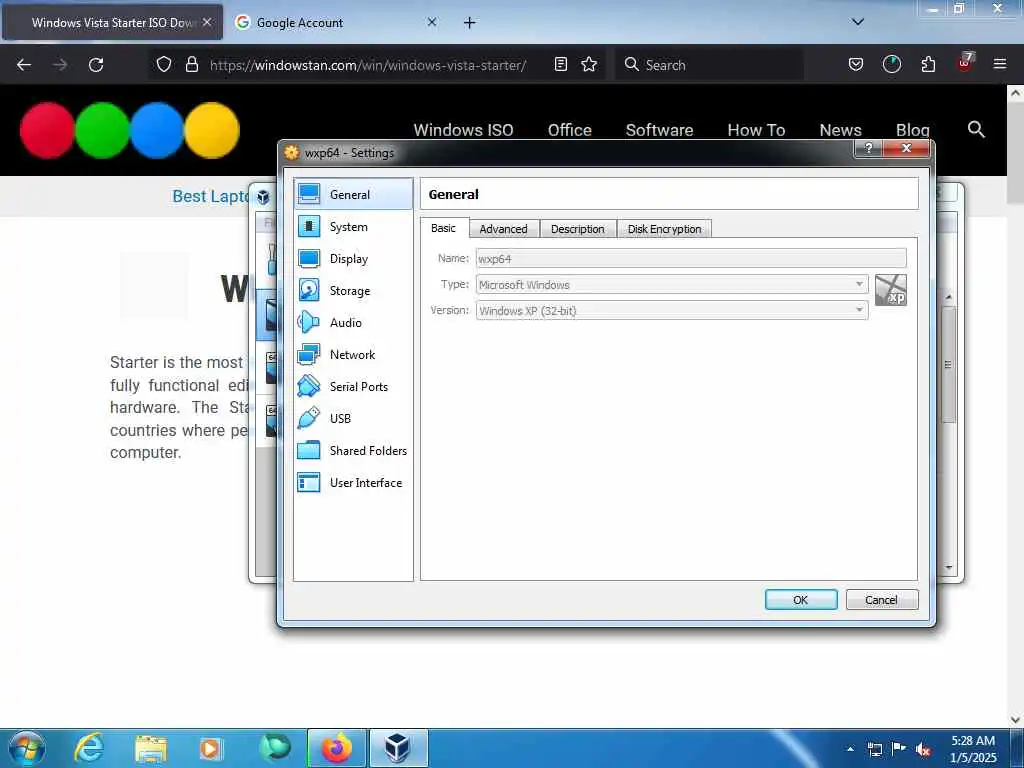
Task: Open the User Interface category icon
Action: pyautogui.click(x=309, y=482)
